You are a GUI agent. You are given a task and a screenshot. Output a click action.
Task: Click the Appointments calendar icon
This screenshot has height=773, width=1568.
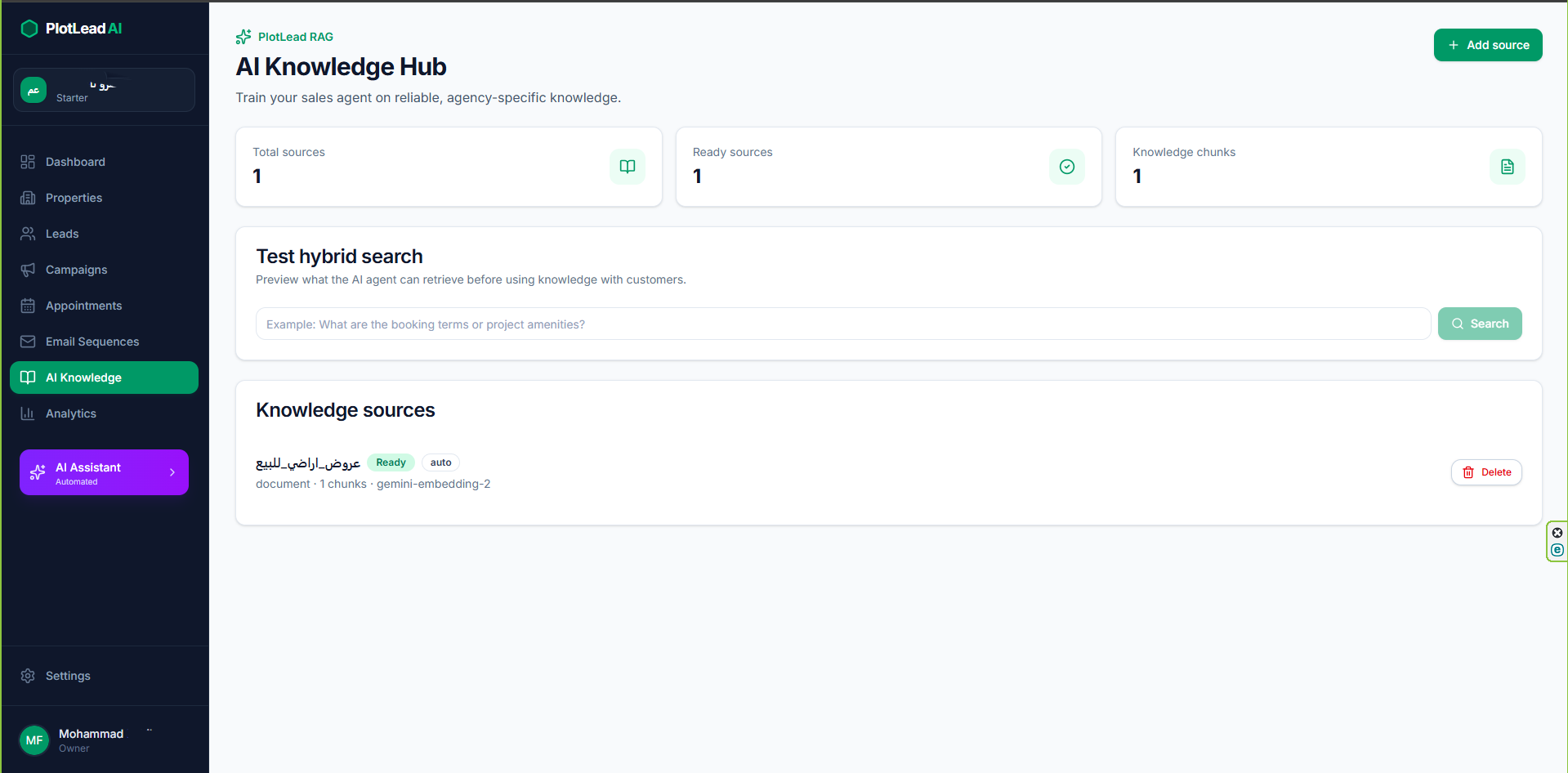pos(28,306)
